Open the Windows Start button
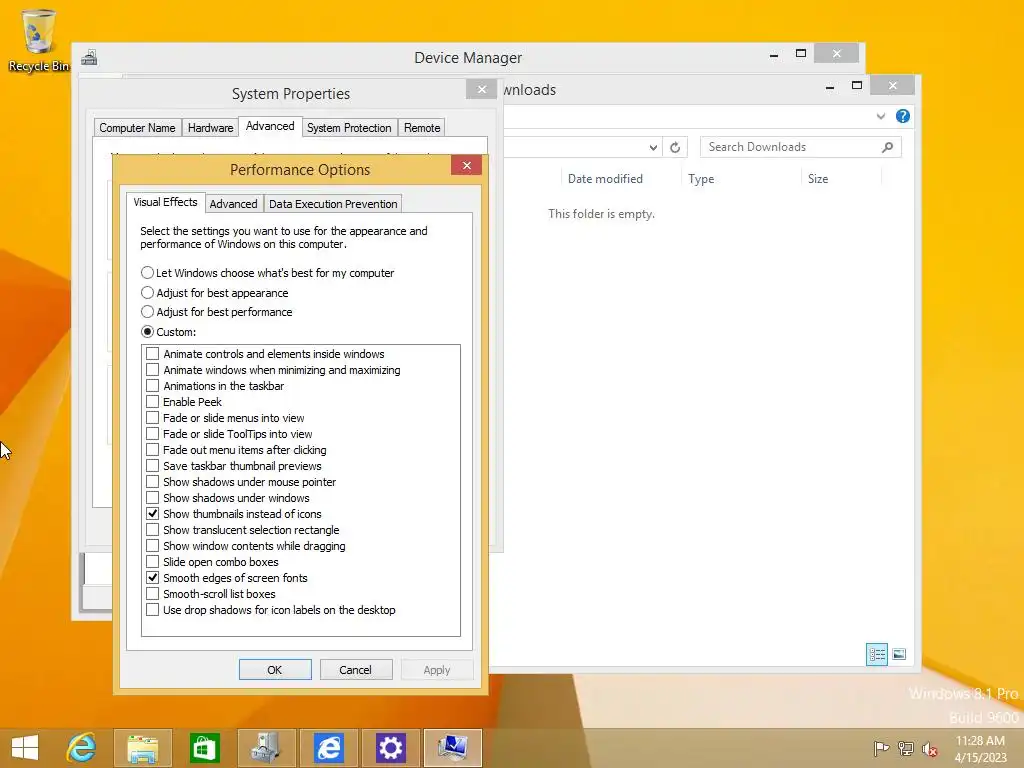 coord(25,748)
